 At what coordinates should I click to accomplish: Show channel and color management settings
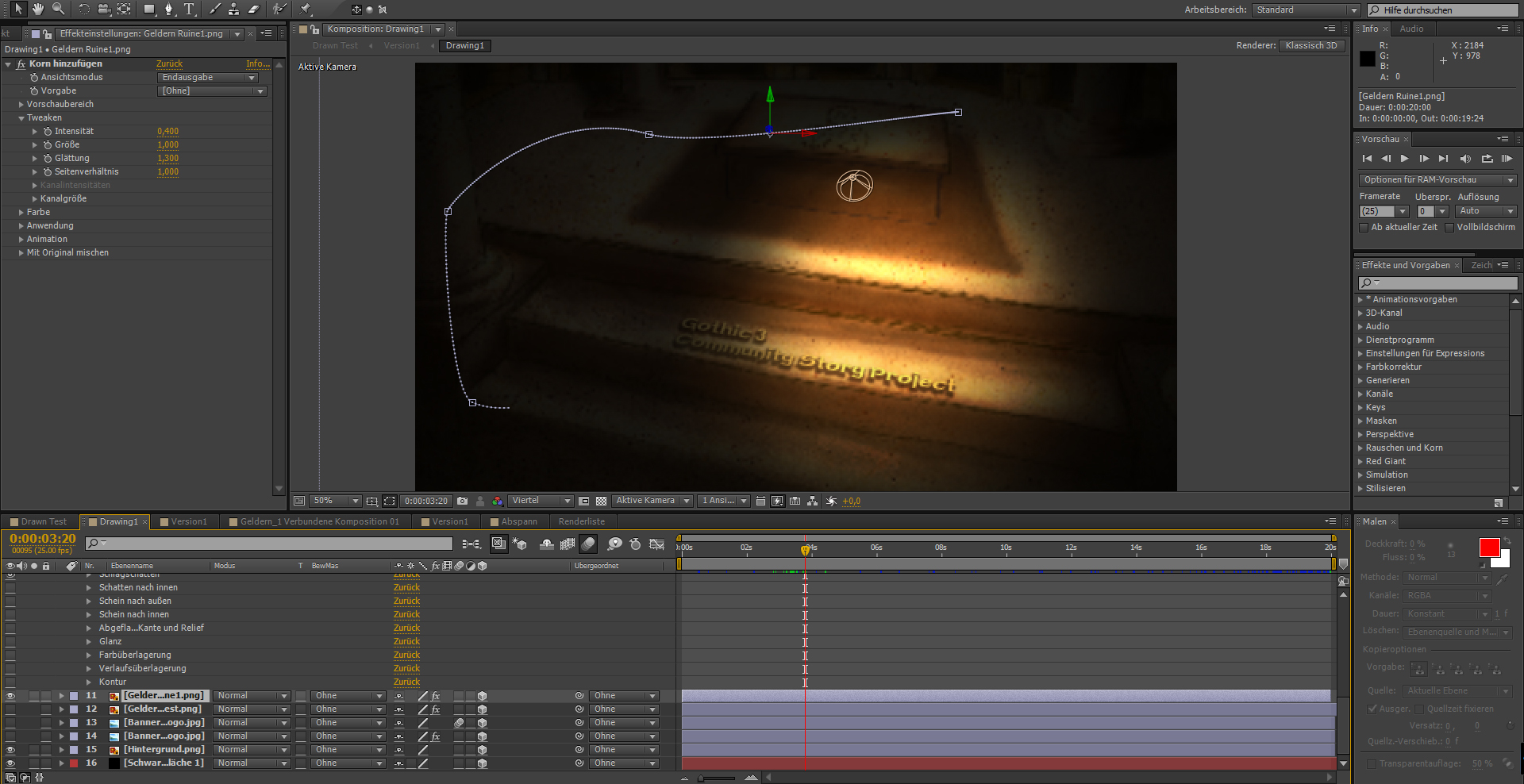coord(497,501)
